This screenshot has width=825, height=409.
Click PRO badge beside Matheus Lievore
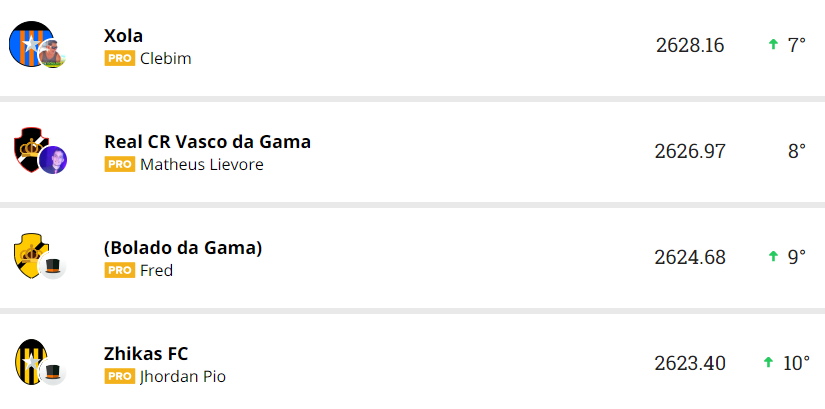tap(119, 165)
